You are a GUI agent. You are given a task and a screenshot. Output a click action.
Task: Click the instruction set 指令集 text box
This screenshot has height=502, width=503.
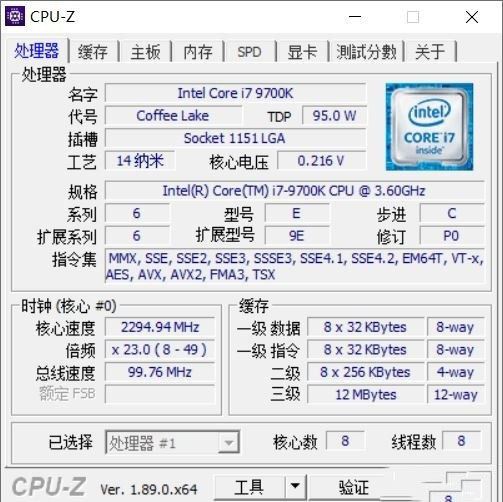tap(295, 266)
